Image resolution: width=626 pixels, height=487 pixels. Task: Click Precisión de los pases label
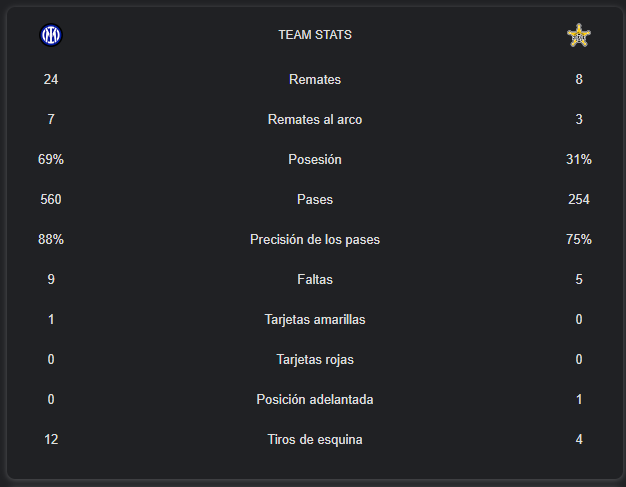315,240
